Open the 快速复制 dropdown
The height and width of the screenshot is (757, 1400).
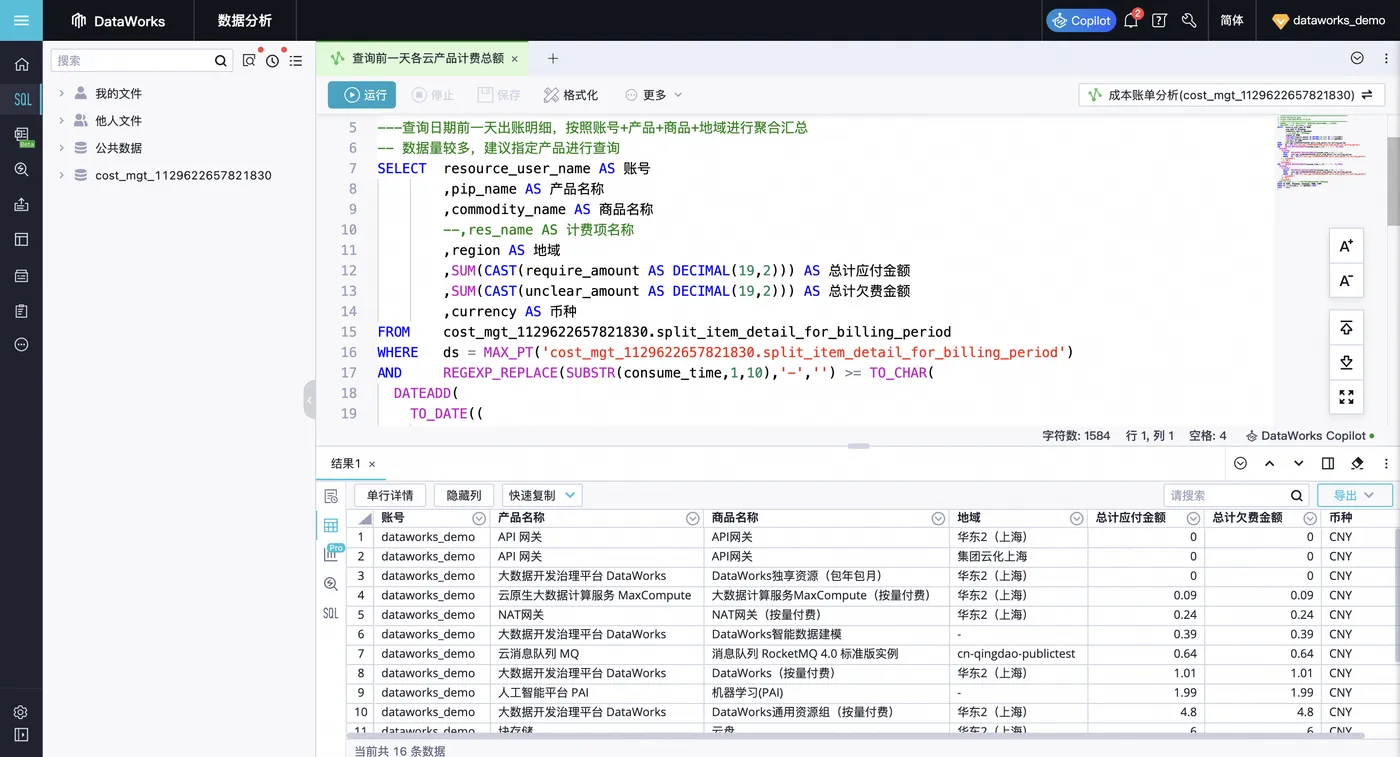pyautogui.click(x=542, y=495)
